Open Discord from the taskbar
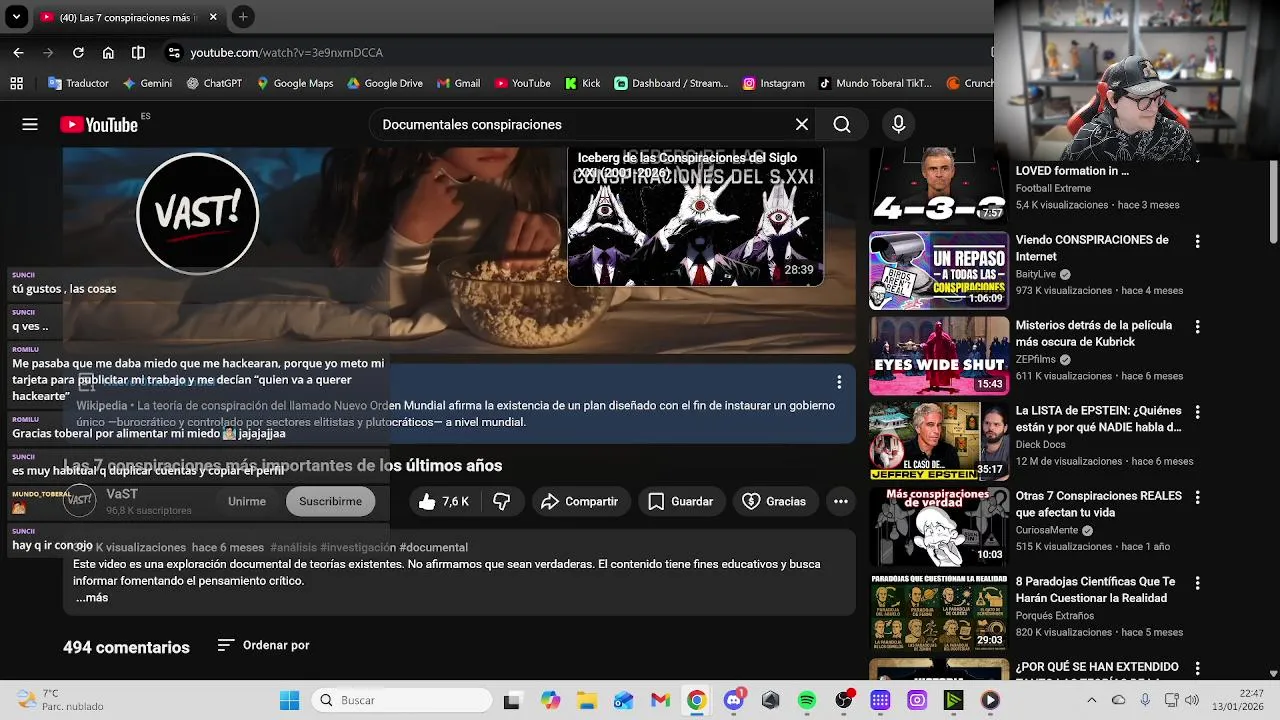This screenshot has height=720, width=1280. click(x=733, y=700)
